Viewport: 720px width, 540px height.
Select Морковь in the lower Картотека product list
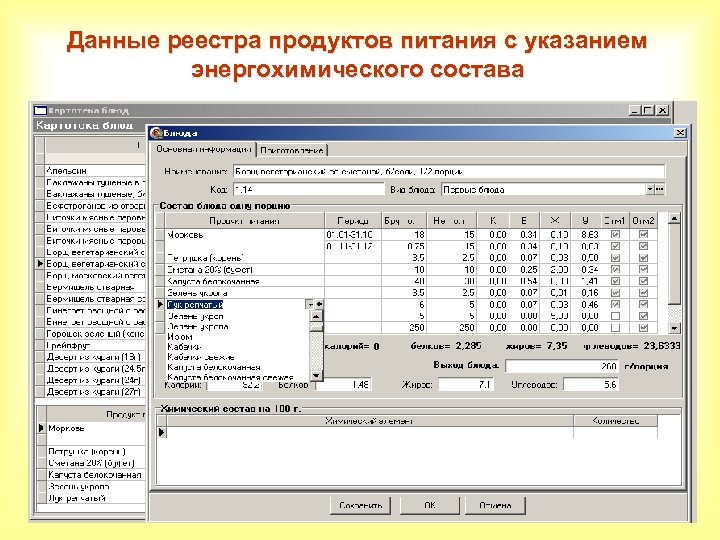tap(96, 428)
